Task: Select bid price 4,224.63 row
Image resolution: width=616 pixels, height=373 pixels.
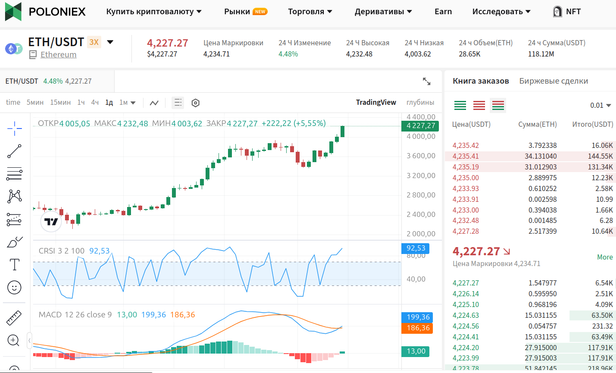Action: click(x=530, y=315)
